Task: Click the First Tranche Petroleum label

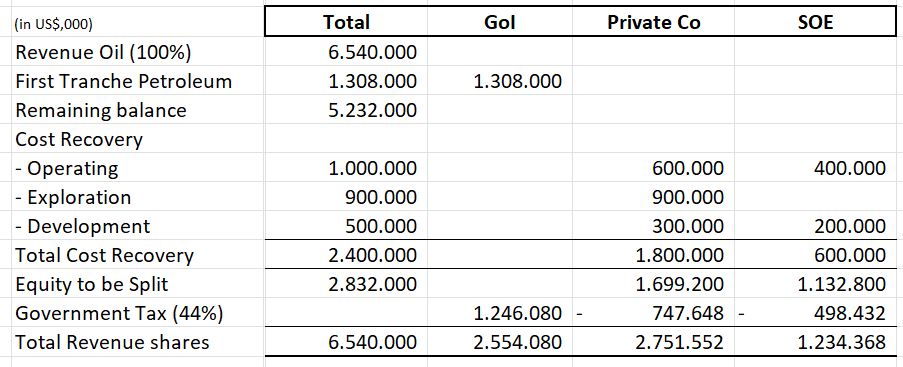Action: (x=123, y=81)
